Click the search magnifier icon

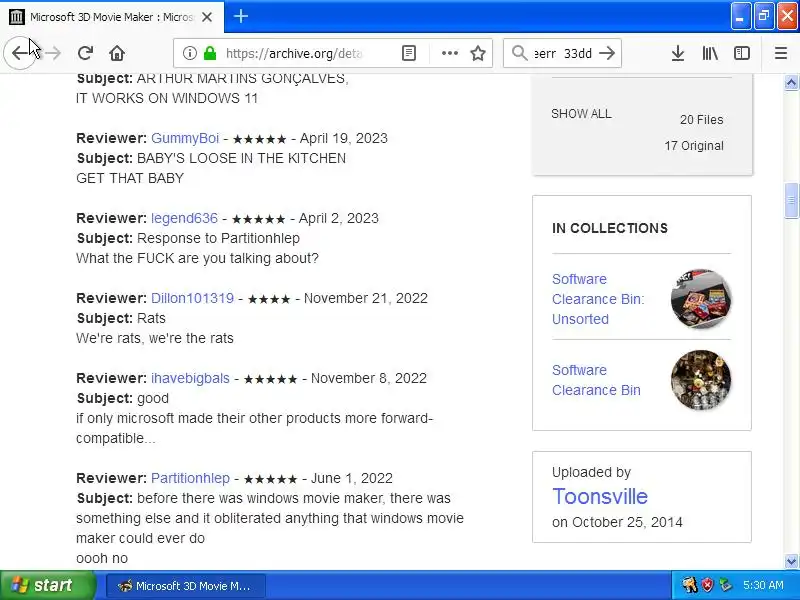pyautogui.click(x=519, y=53)
